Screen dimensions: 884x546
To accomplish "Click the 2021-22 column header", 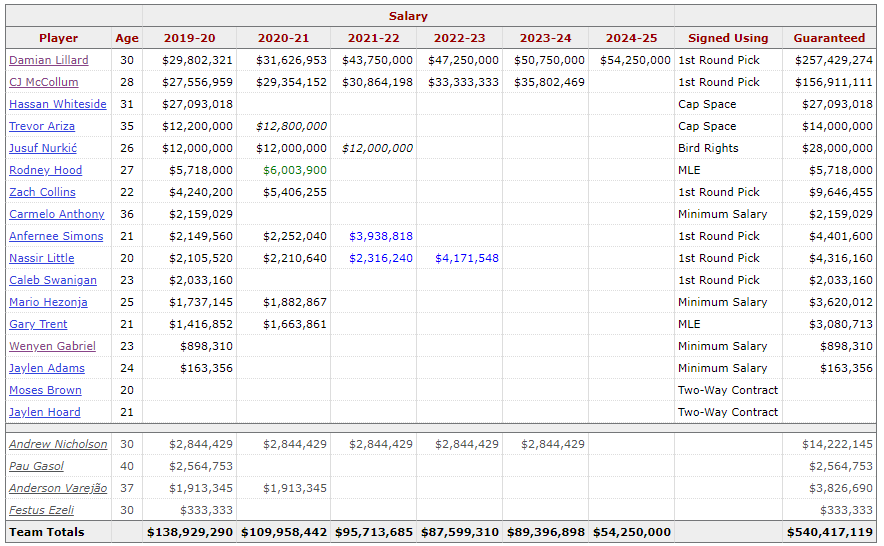I will [x=374, y=38].
